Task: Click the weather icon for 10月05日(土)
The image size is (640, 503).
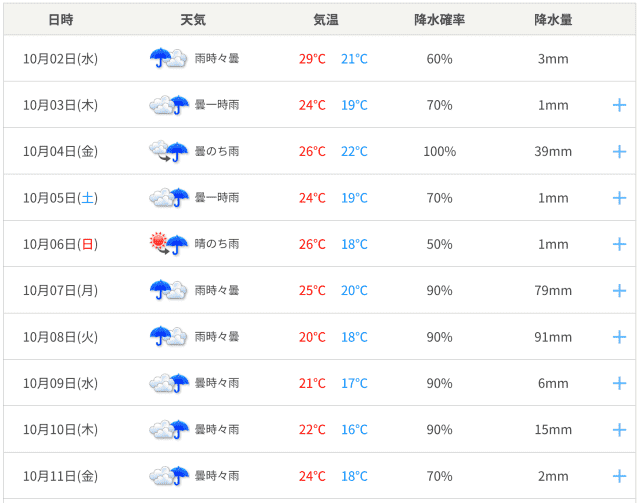Action: (168, 197)
